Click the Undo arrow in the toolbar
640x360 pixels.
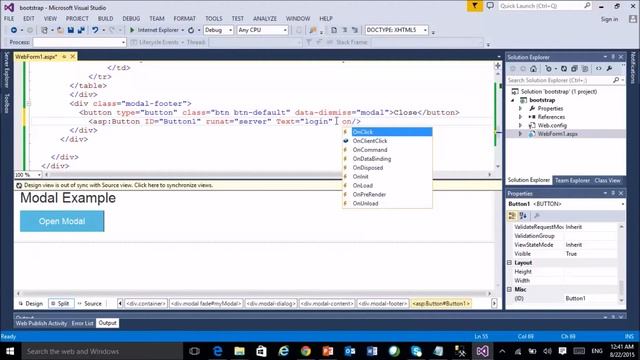click(95, 30)
